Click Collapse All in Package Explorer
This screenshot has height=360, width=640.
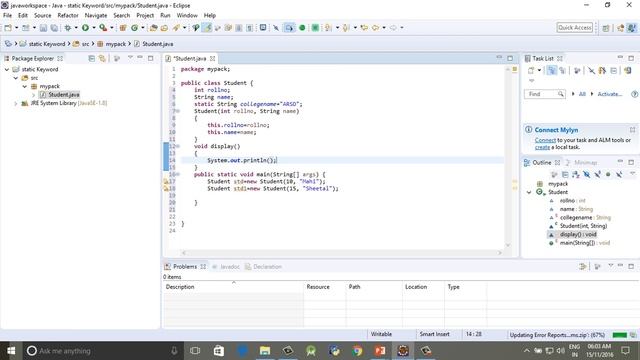point(91,58)
